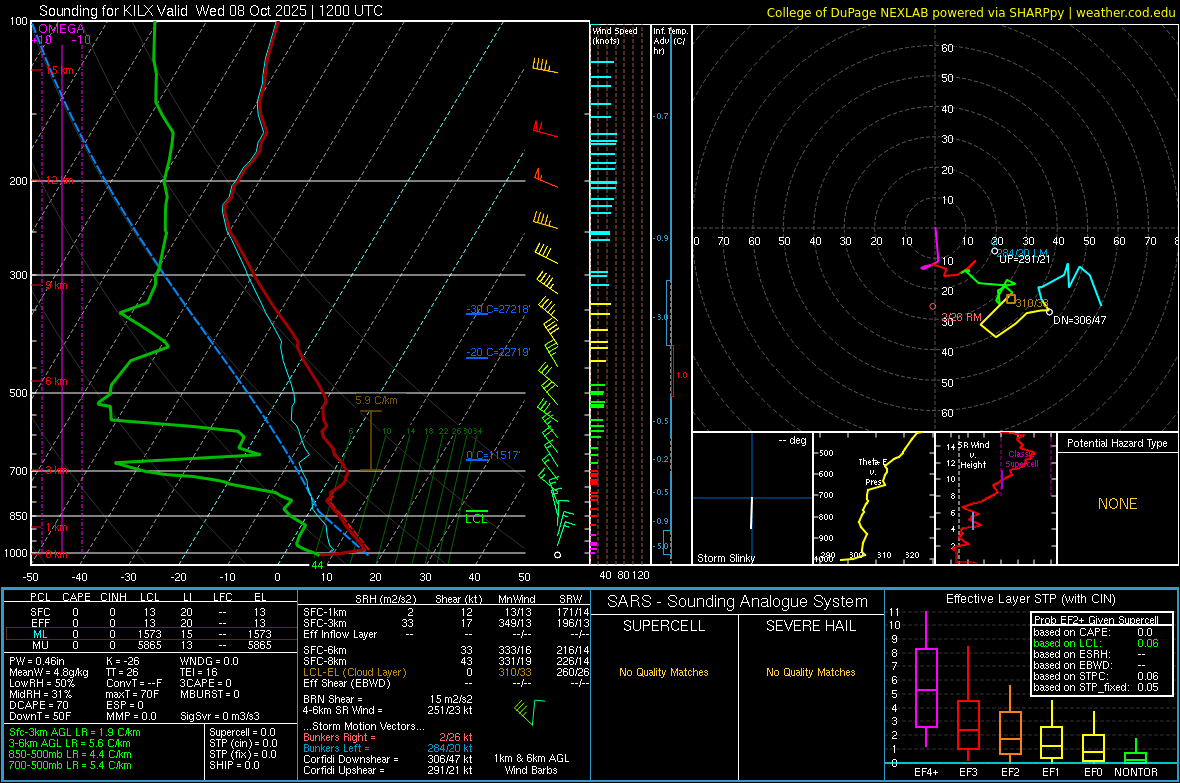Image resolution: width=1180 pixels, height=783 pixels.
Task: Click the DCAPE = 70 value
Action: [x=39, y=705]
